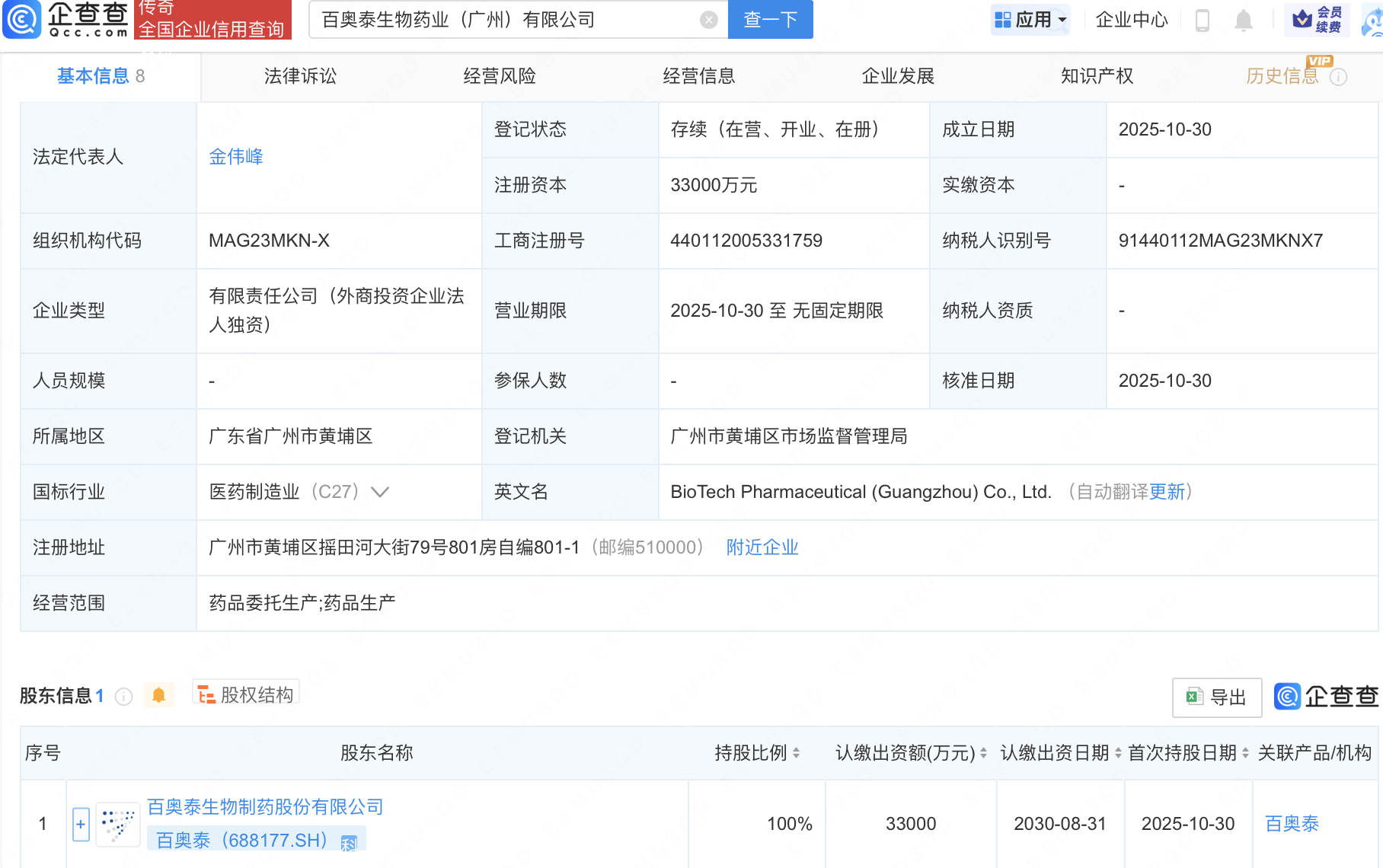Expand the 医药制造业 industry chevron
This screenshot has height=868, width=1383.
[x=380, y=493]
